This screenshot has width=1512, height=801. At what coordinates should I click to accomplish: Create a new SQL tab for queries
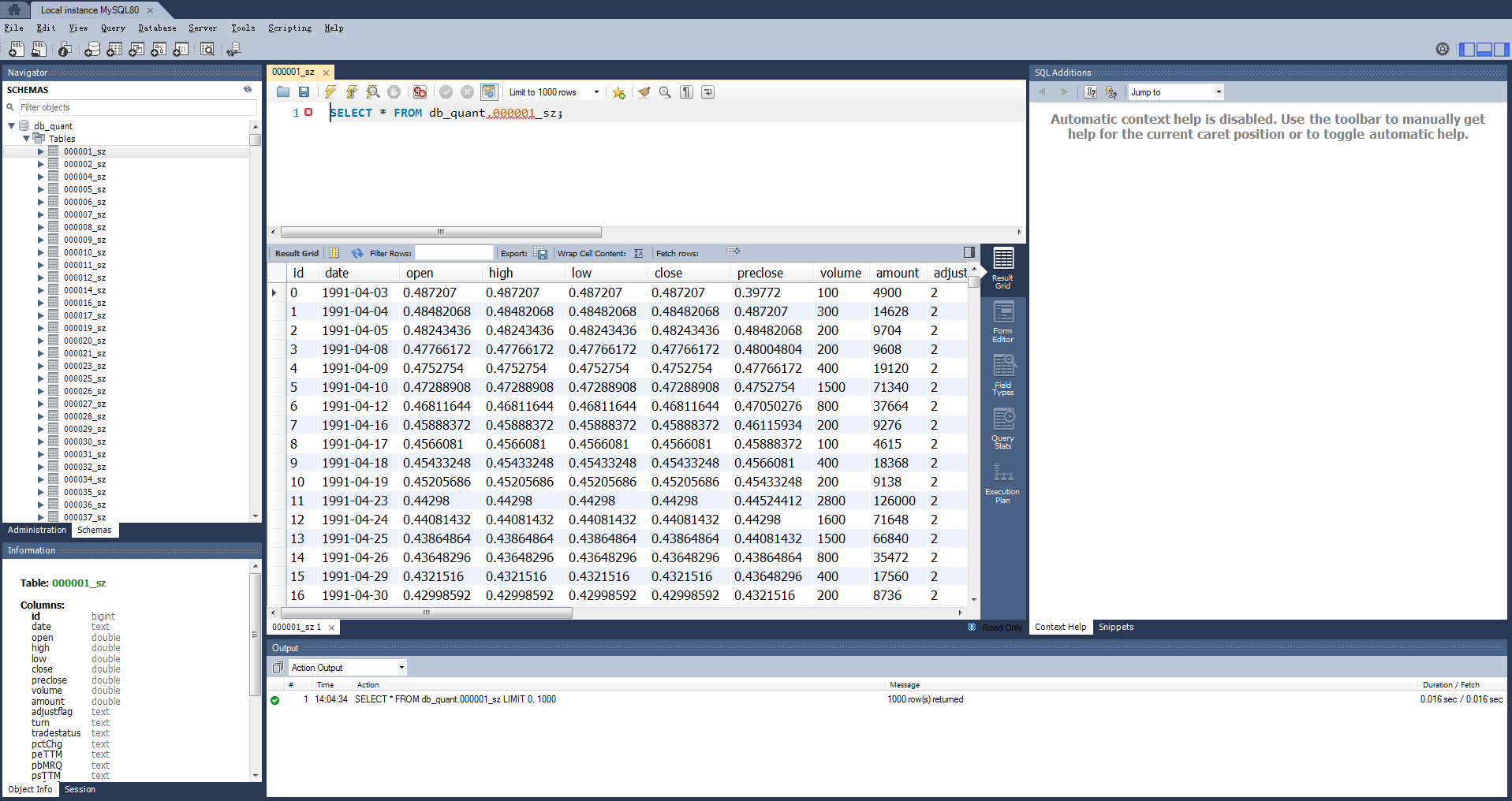16,49
